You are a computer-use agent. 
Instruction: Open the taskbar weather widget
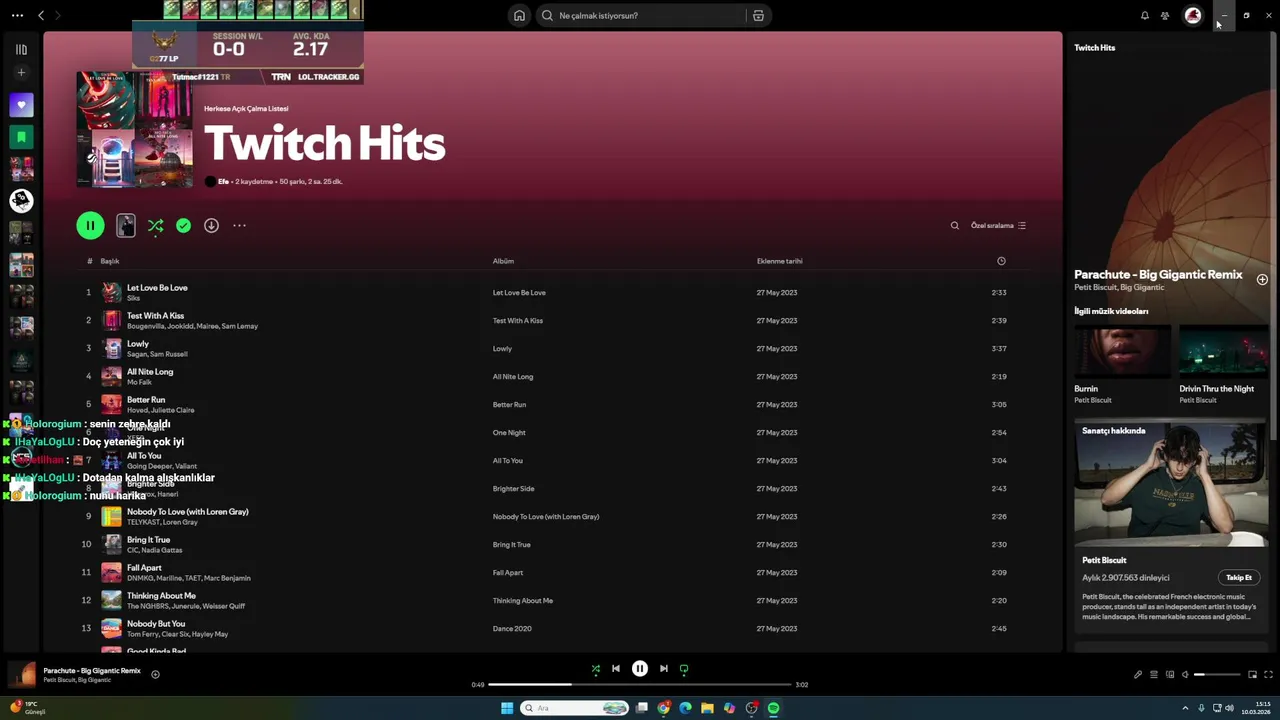(x=27, y=708)
